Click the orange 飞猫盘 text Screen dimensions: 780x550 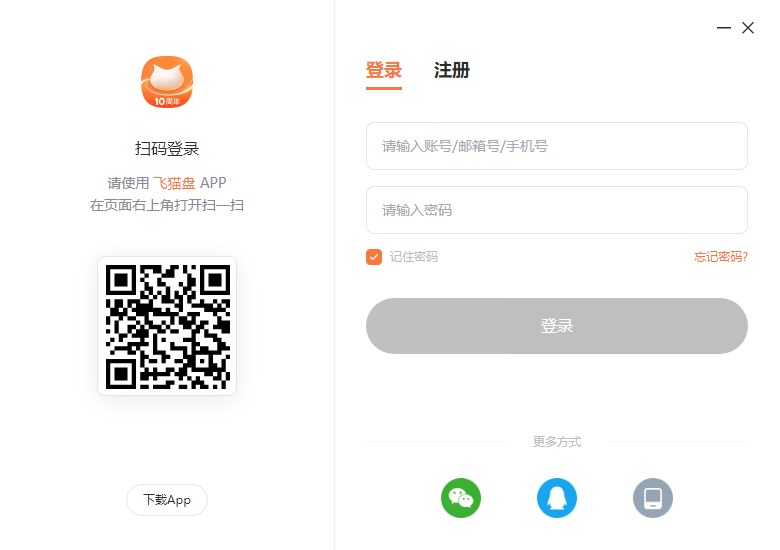point(174,183)
